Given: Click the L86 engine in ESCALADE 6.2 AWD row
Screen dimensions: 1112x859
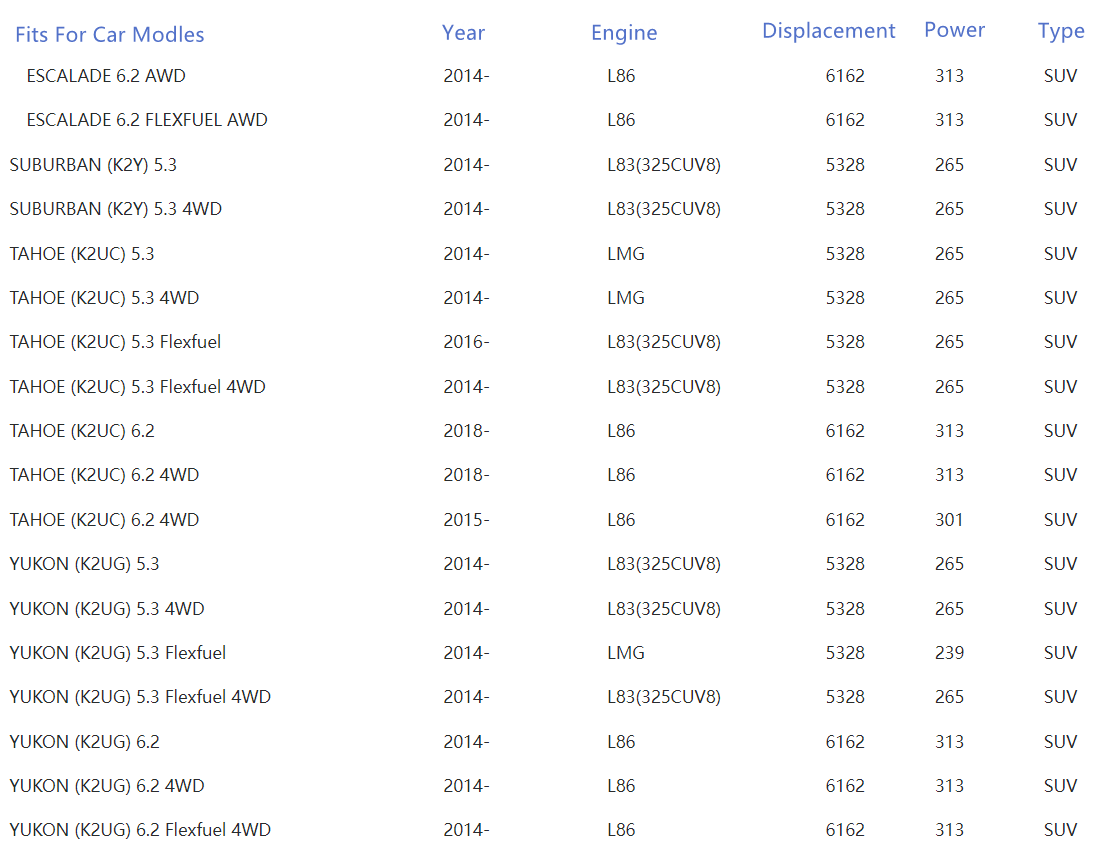Looking at the screenshot, I should pyautogui.click(x=621, y=76).
